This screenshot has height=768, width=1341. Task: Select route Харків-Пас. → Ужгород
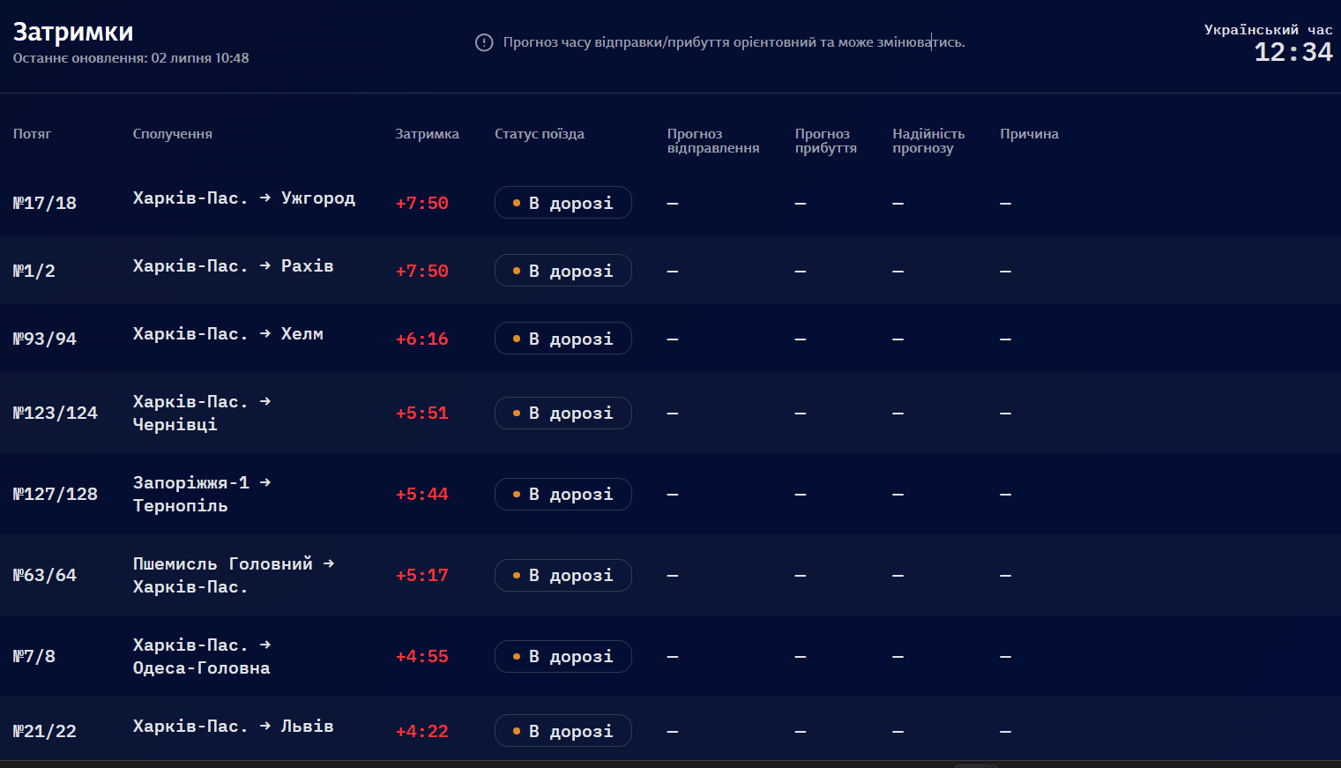point(244,198)
